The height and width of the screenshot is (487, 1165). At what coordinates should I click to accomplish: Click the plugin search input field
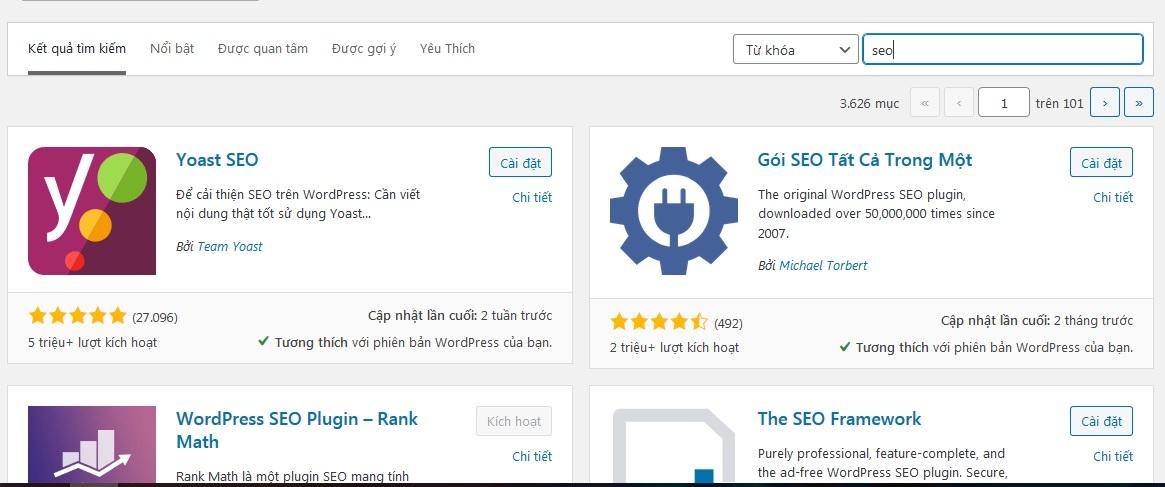point(1002,49)
